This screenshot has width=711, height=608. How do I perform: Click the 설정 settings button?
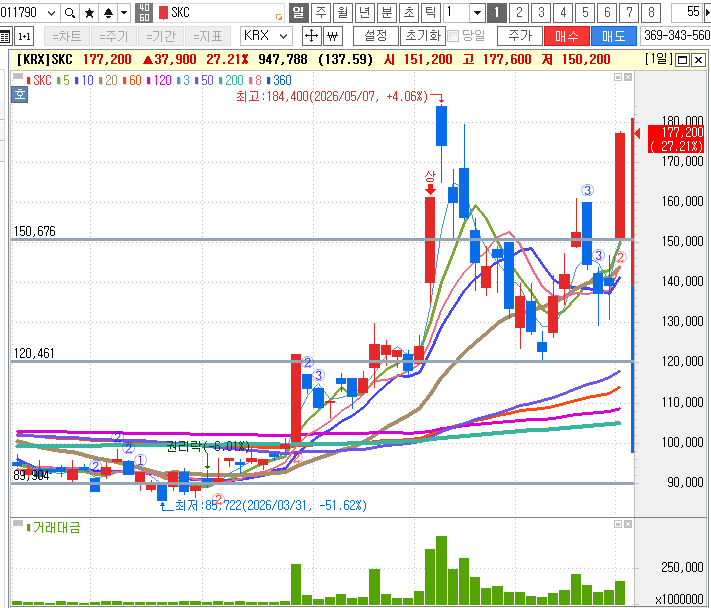[375, 36]
